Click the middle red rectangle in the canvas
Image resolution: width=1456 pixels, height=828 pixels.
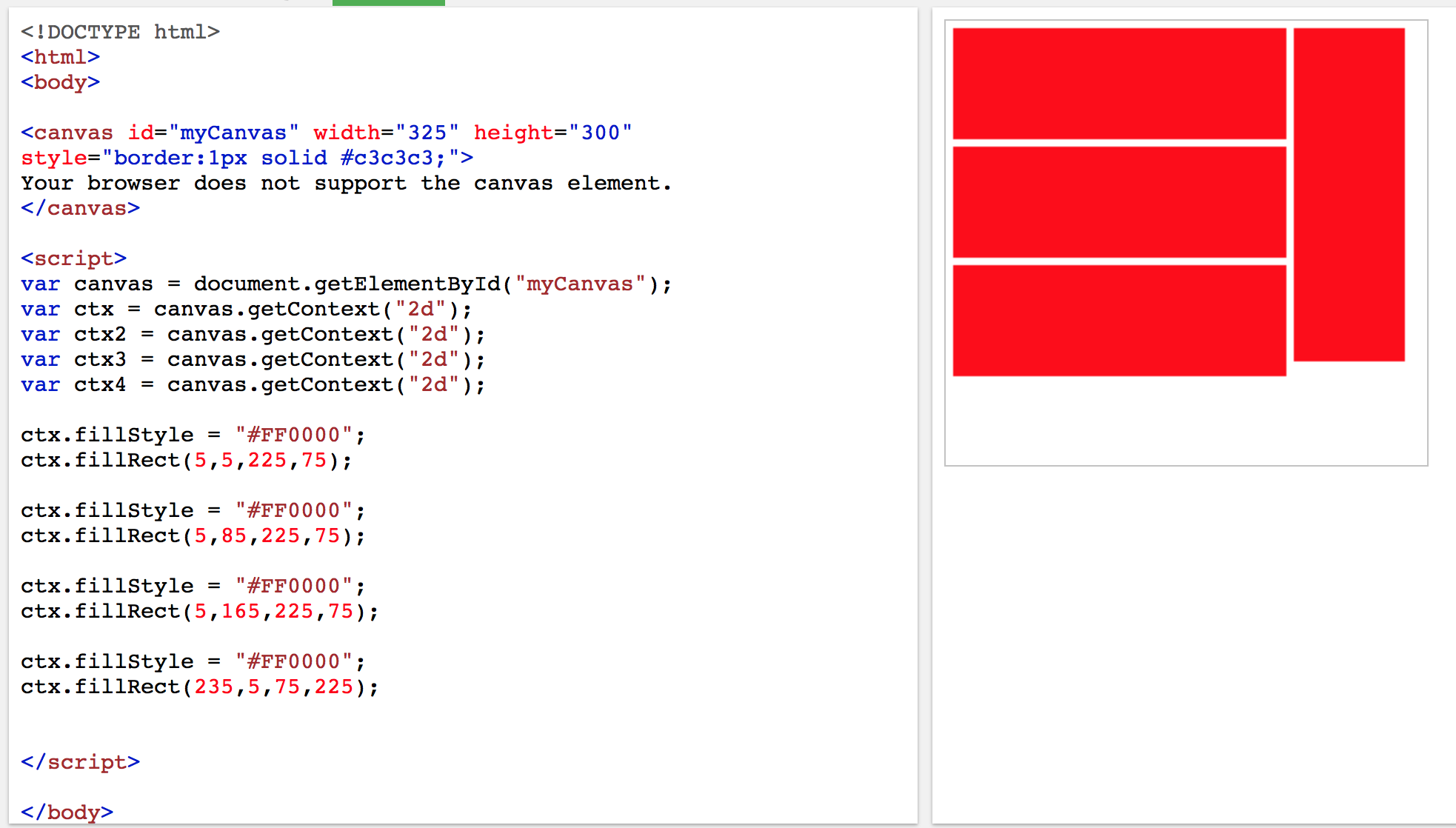coord(1119,202)
